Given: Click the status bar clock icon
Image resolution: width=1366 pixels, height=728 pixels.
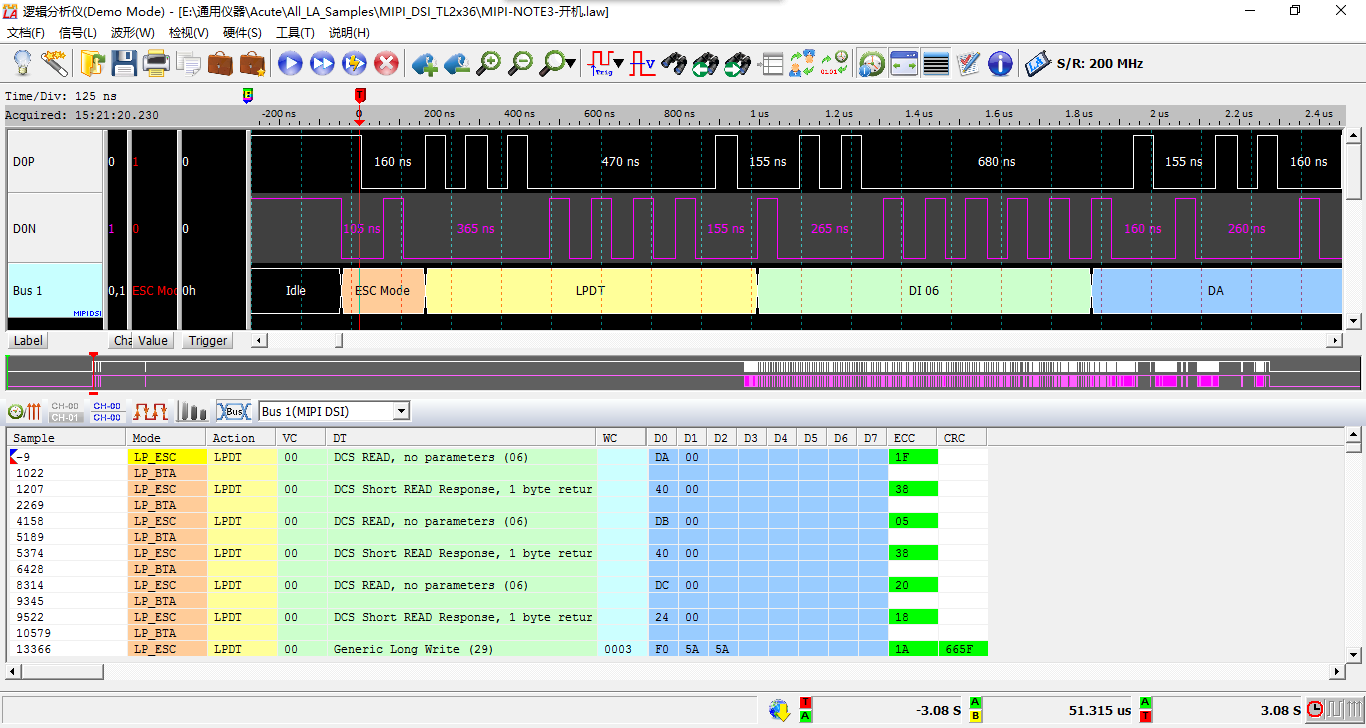Looking at the screenshot, I should click(x=1317, y=710).
